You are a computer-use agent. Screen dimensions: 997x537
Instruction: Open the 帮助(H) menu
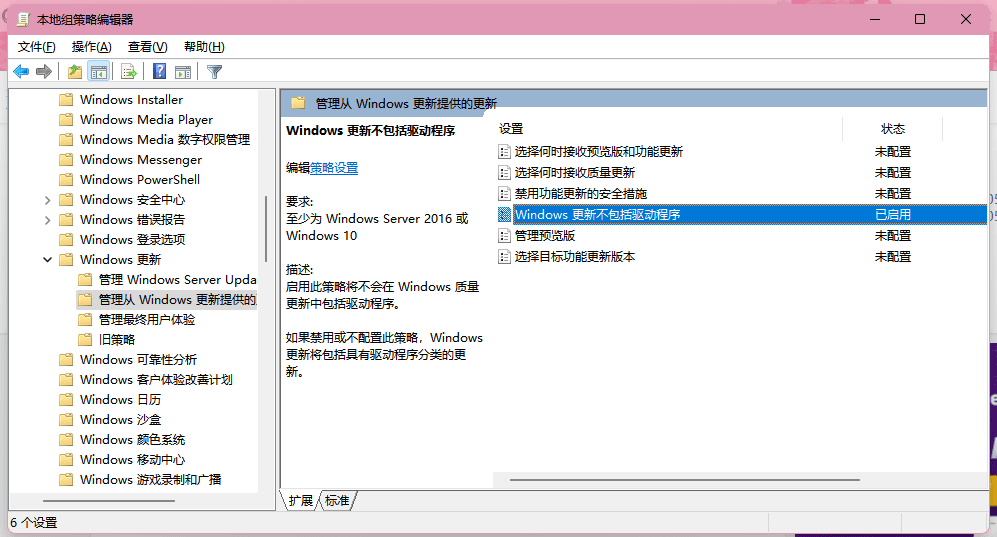[204, 46]
